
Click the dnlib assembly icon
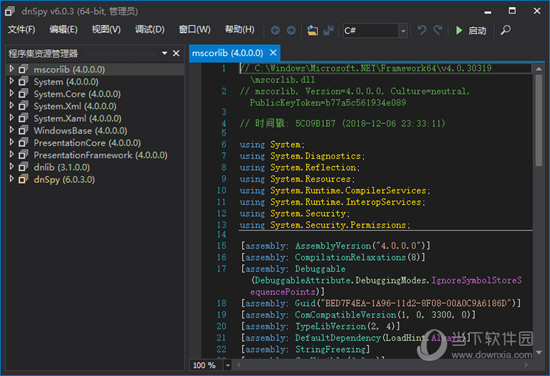(x=23, y=167)
